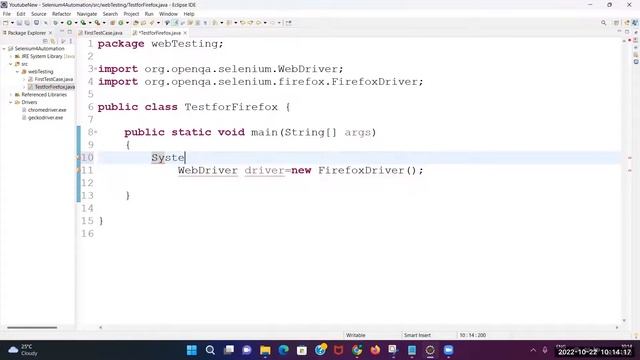Click Link with Editor icon
640x360 pixels.
pos(53,41)
